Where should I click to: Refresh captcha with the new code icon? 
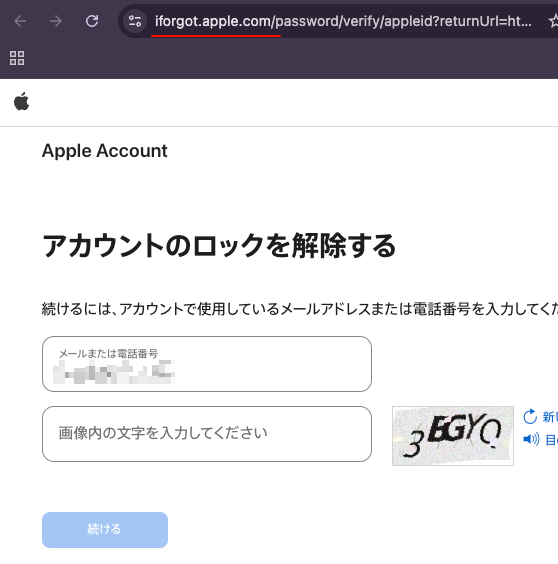tap(530, 417)
